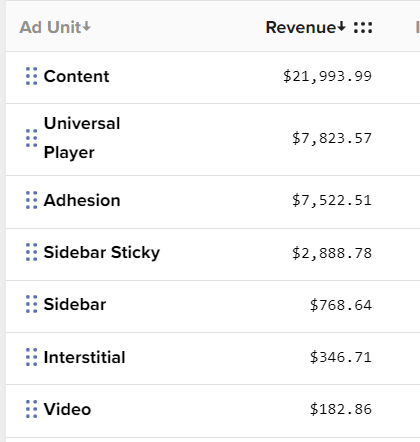Click the drag handle beside Video

[32, 409]
